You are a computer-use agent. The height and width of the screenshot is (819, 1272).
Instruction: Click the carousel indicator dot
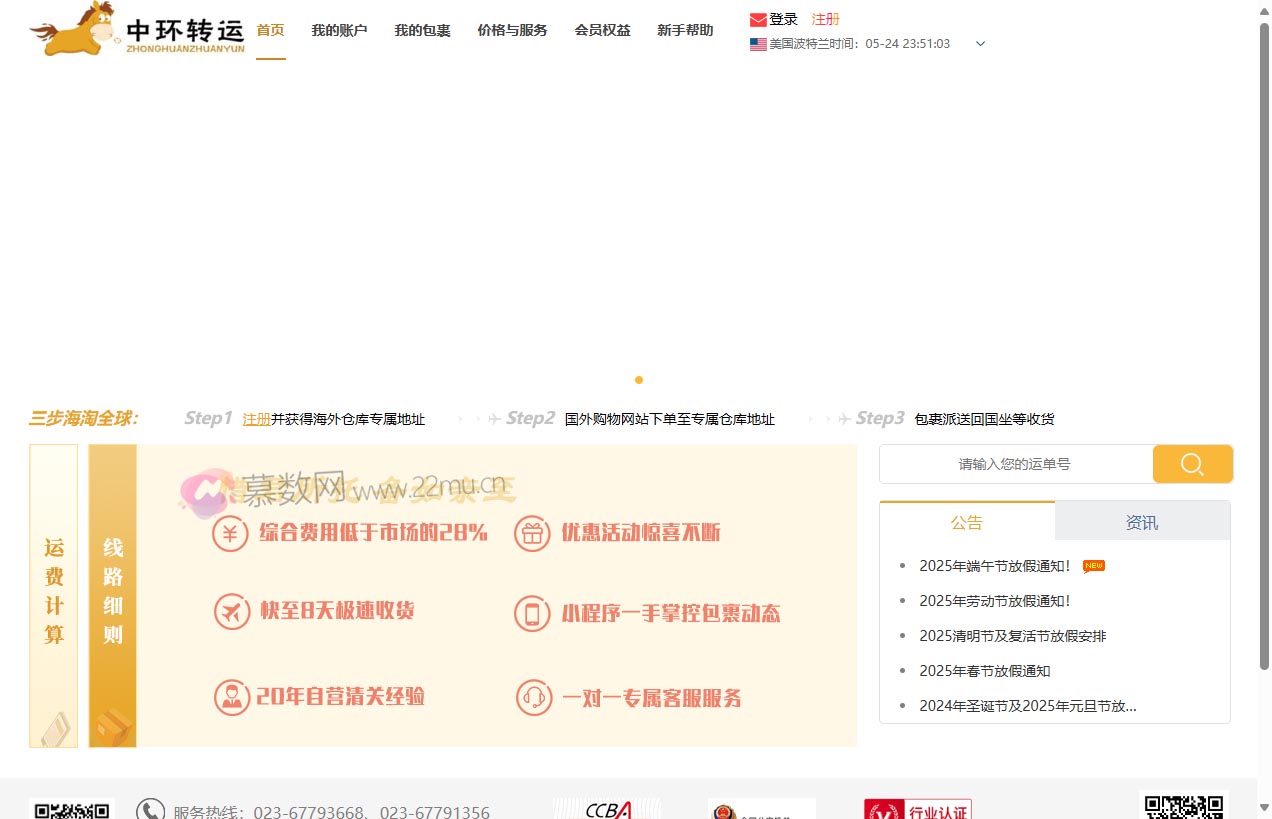pos(639,380)
